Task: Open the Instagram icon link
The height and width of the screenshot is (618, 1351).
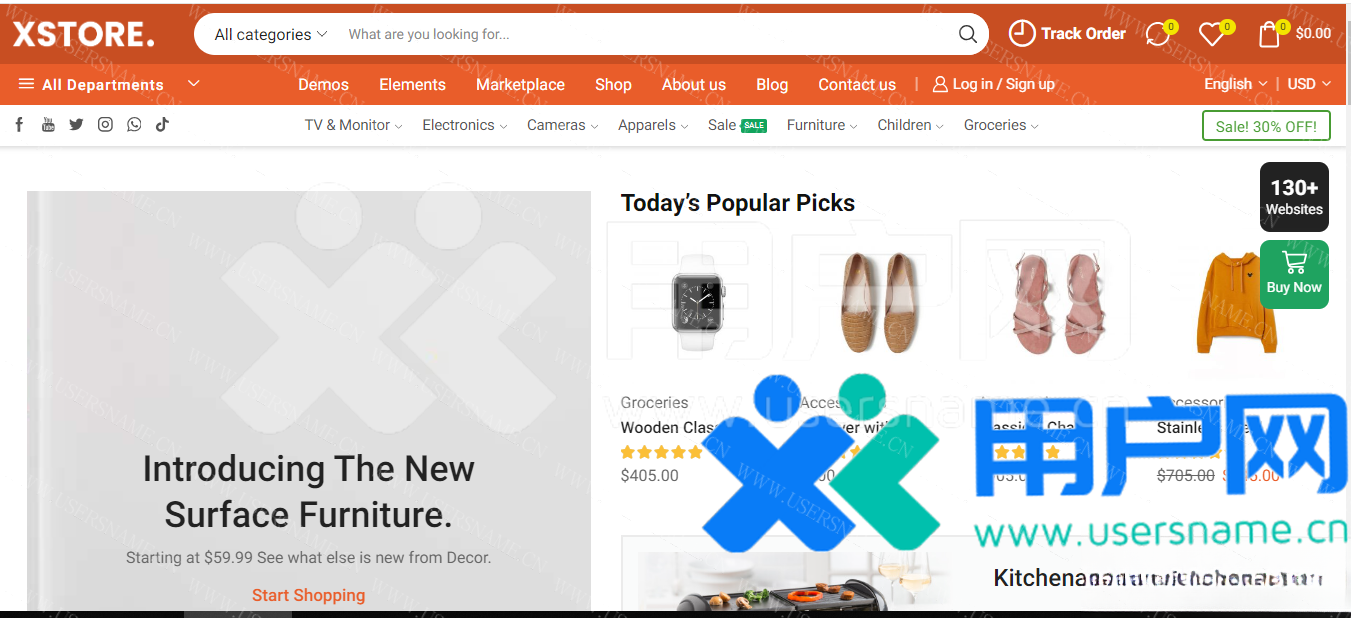Action: tap(105, 125)
